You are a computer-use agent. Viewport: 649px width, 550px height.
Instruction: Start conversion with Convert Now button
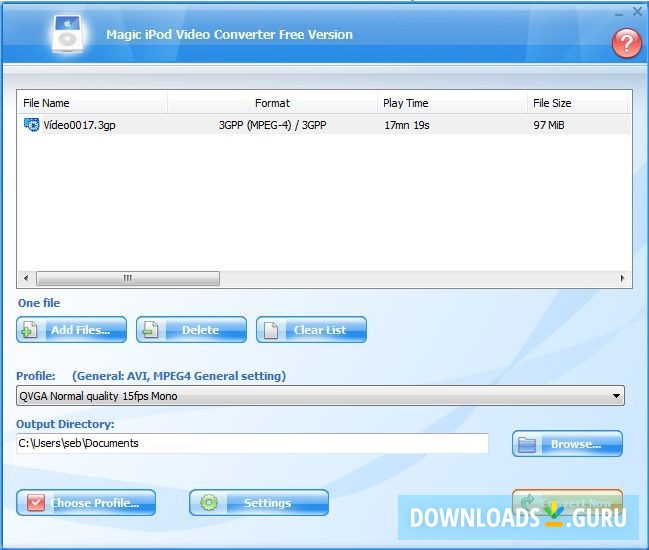tap(567, 502)
